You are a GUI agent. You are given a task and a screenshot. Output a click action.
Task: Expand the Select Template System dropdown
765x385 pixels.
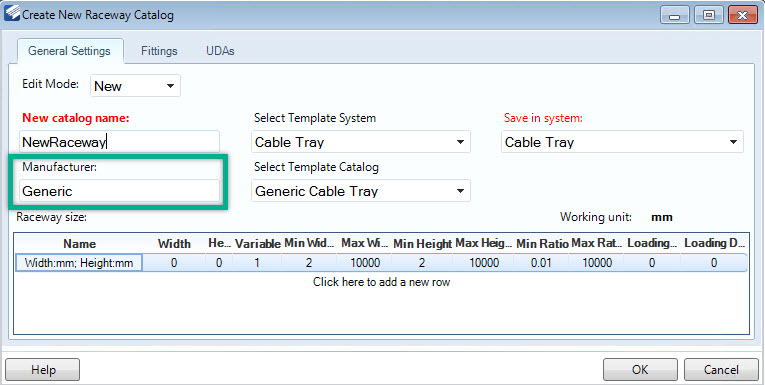pyautogui.click(x=361, y=142)
